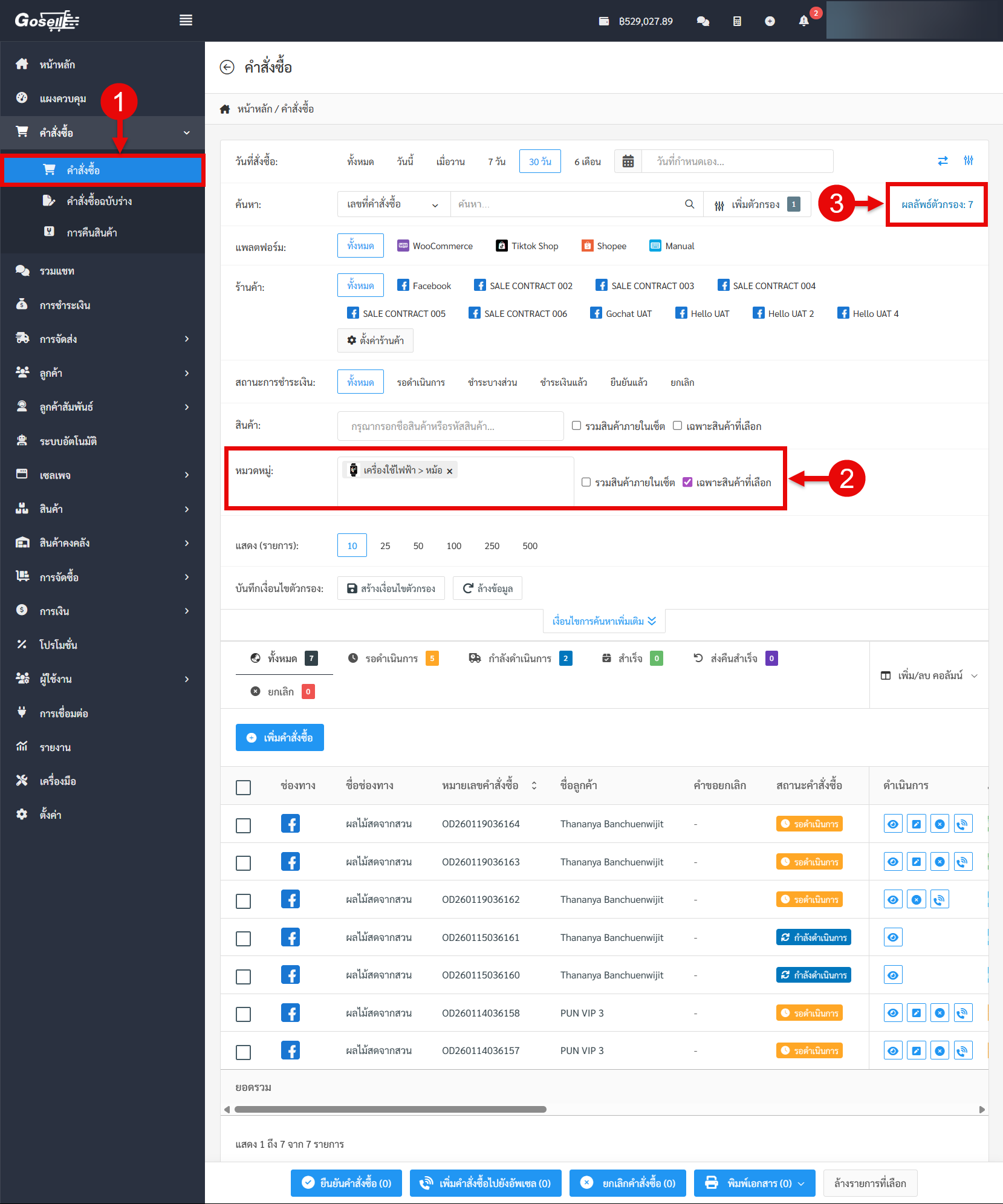The height and width of the screenshot is (1204, 1003).
Task: Open the chat messages icon in header
Action: tap(703, 21)
